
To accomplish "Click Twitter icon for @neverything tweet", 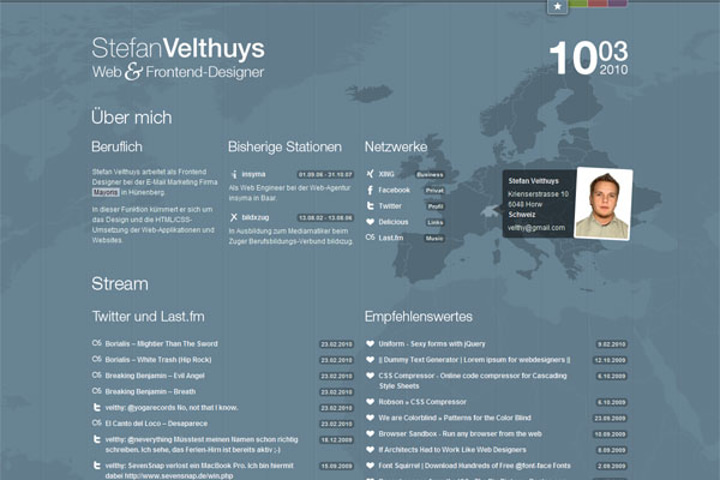I will (x=96, y=440).
